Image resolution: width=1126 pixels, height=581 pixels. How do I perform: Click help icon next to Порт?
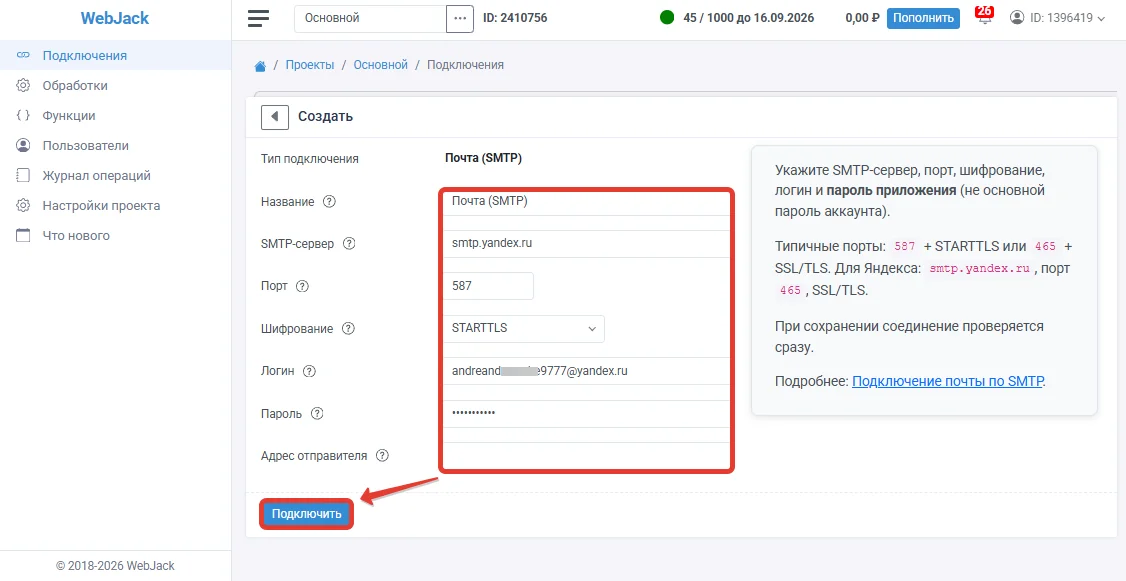coord(302,286)
